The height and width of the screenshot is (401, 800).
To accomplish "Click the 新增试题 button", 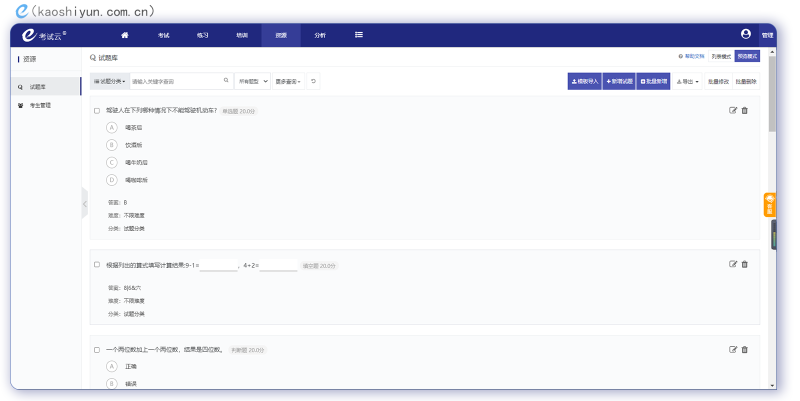I will 619,81.
